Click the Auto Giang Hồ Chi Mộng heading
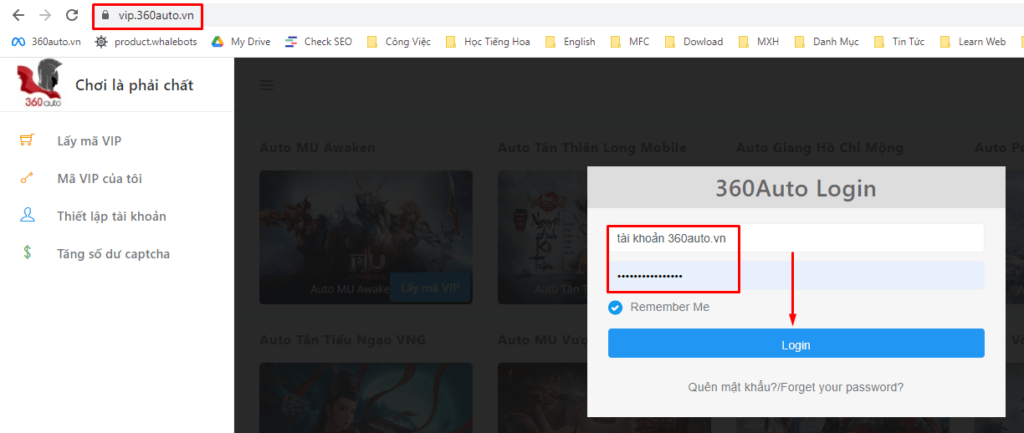Screen dimensions: 1024x433 tap(820, 148)
